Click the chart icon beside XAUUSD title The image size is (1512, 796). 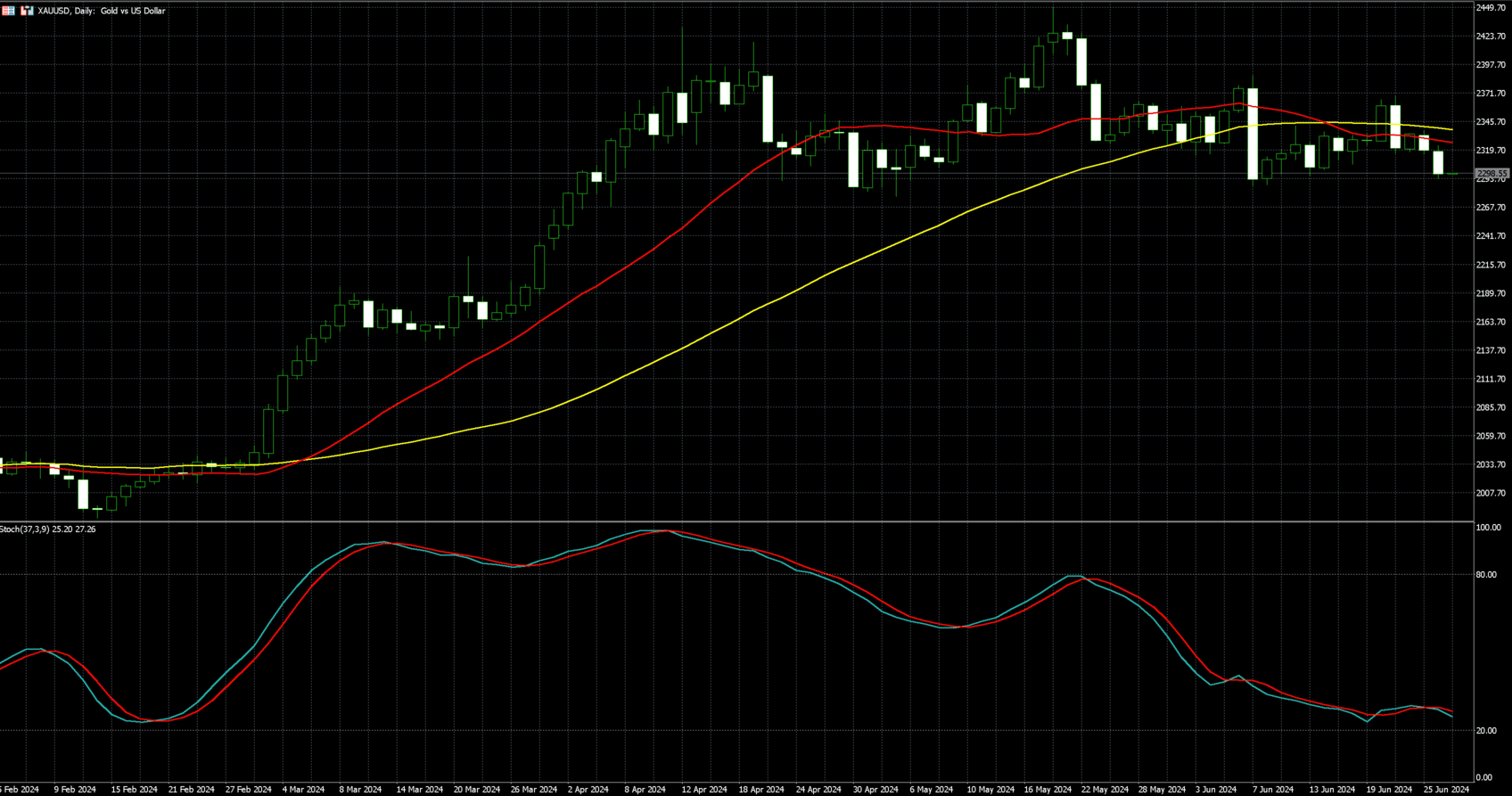27,11
